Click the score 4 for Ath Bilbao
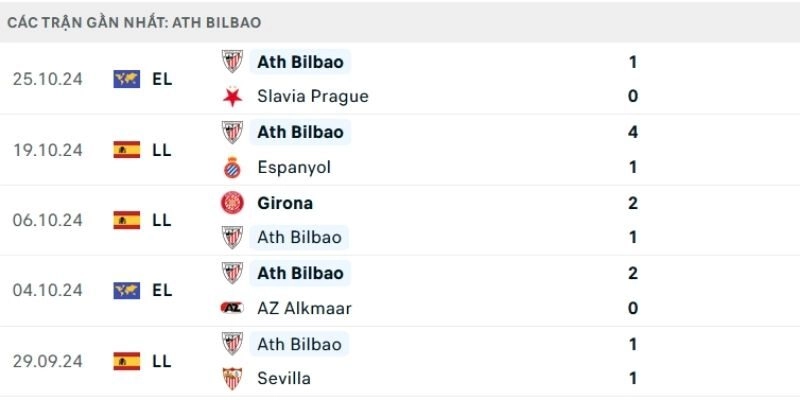The height and width of the screenshot is (400, 800). (633, 132)
